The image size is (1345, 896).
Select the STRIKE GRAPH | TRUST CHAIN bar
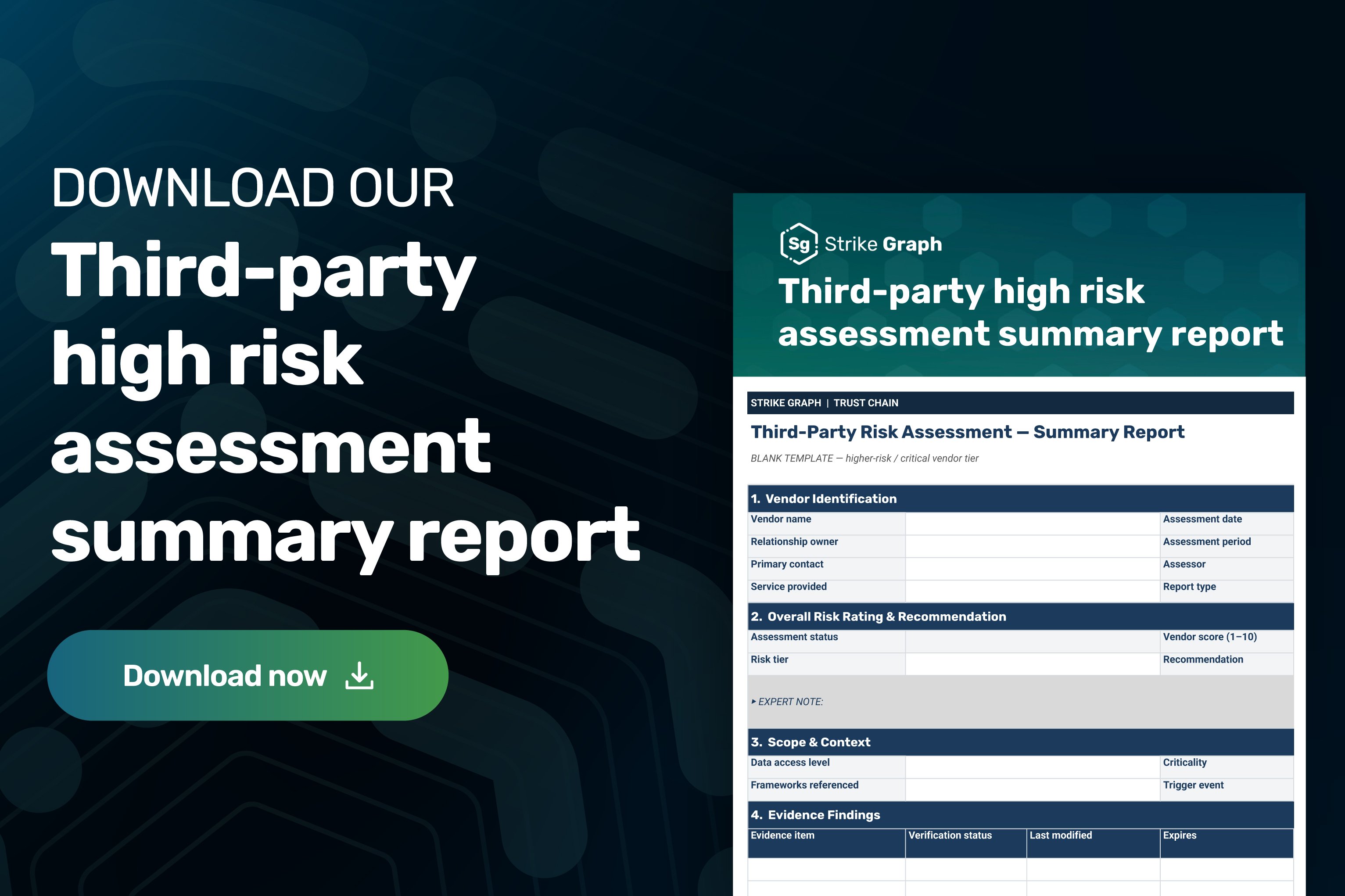click(1020, 403)
